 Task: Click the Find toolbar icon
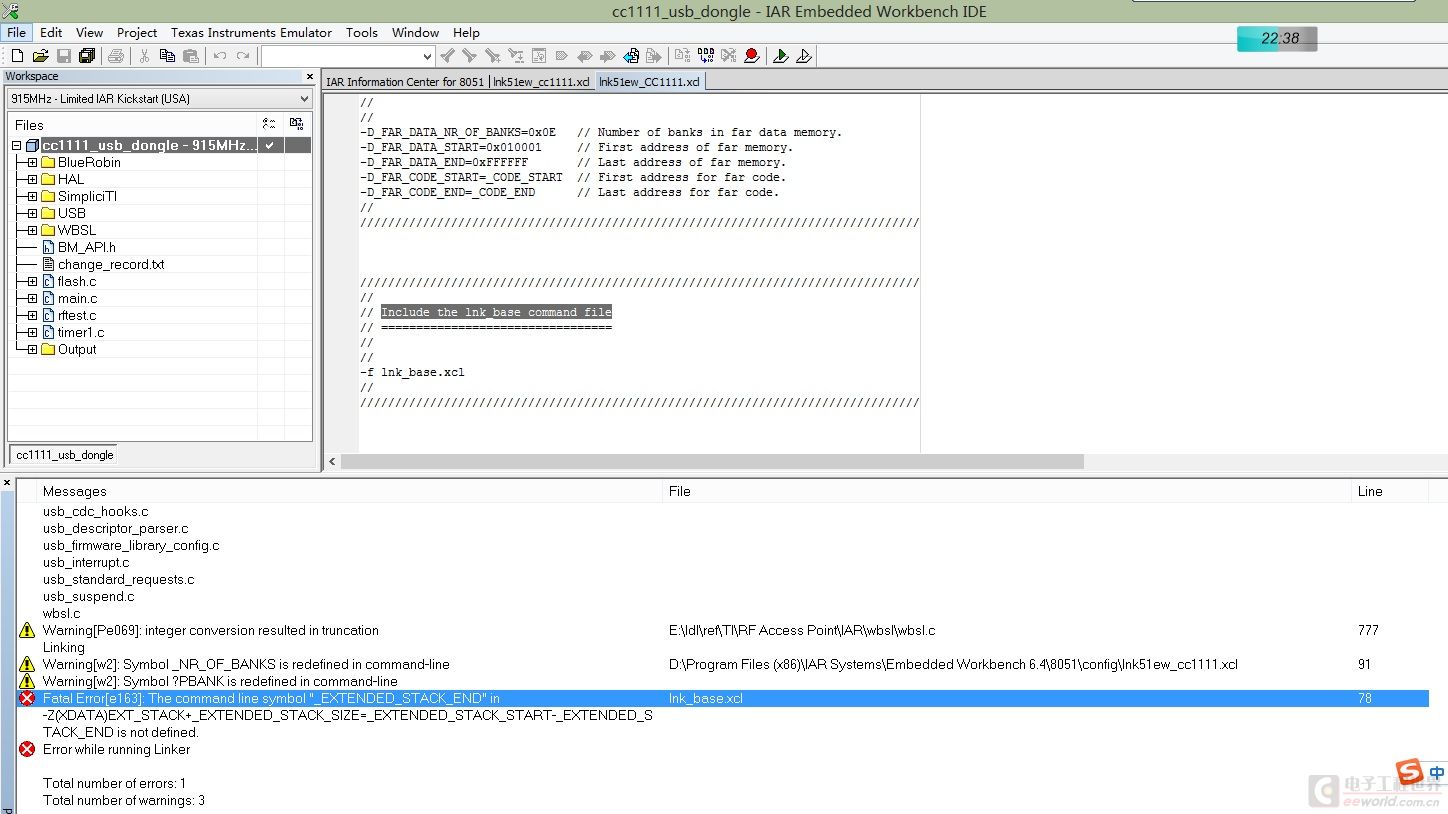coord(493,56)
